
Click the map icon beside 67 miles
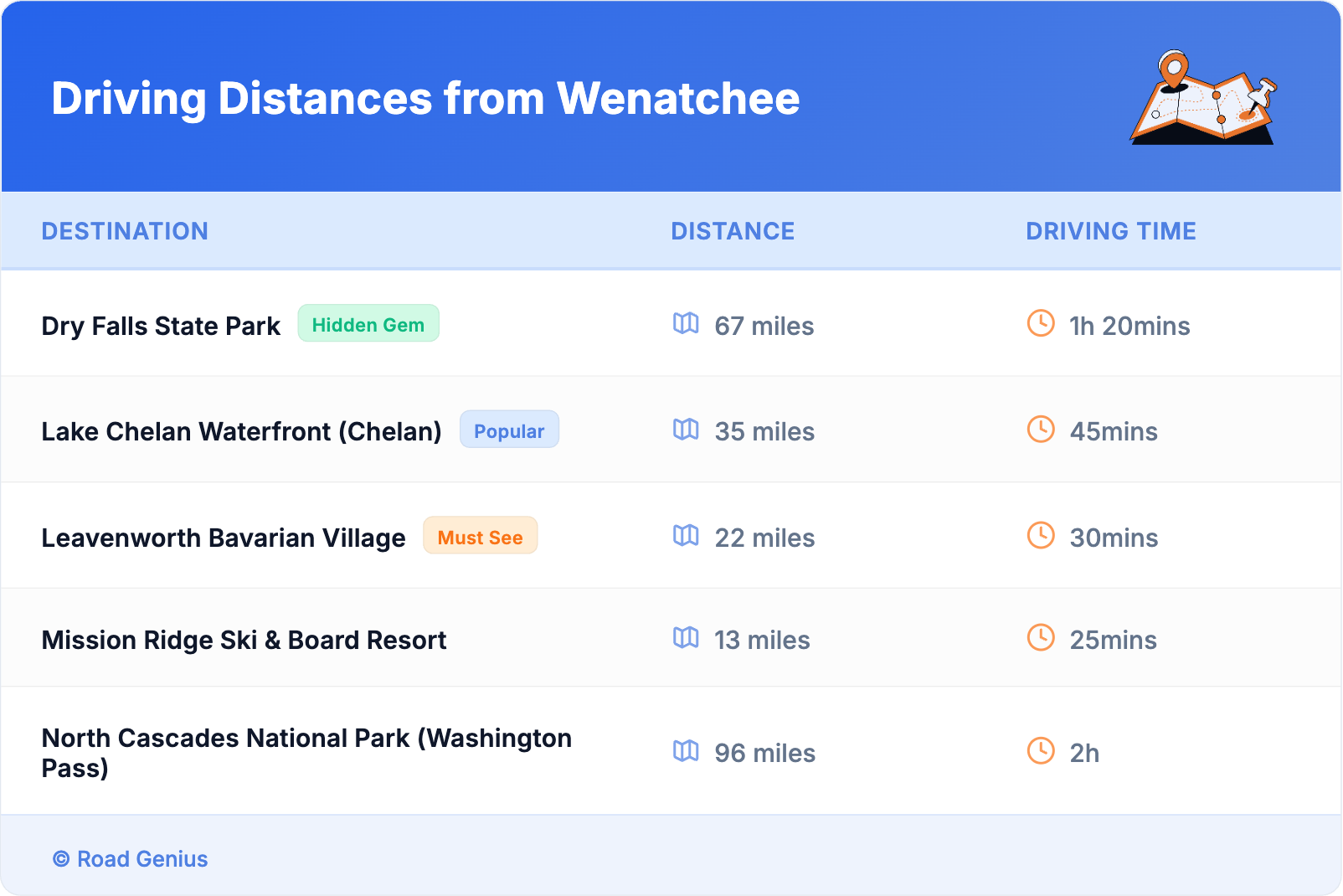point(686,323)
